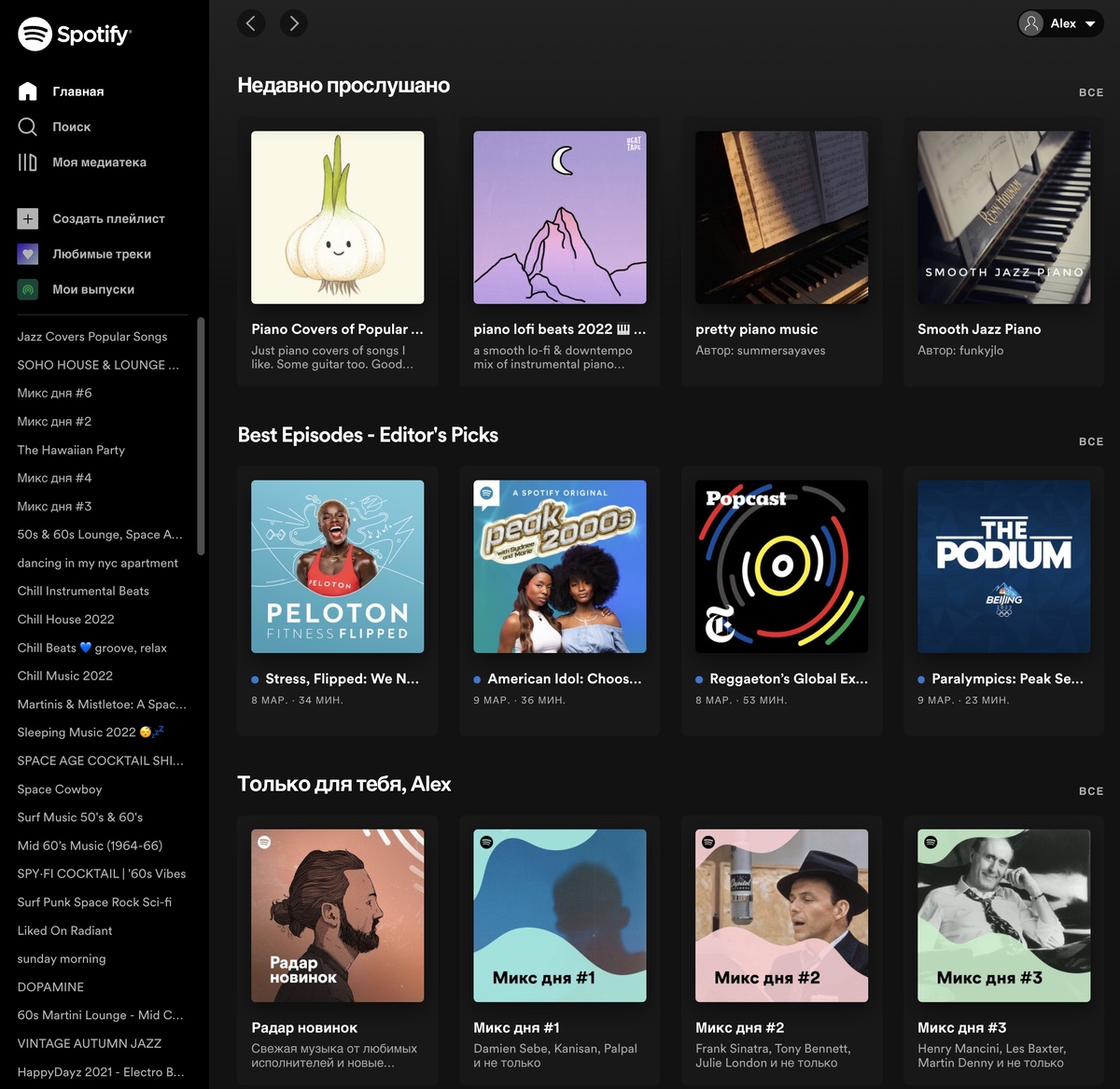Open playlist Chill Beats groove, relax
Image resolution: width=1120 pixels, height=1089 pixels.
pos(91,648)
